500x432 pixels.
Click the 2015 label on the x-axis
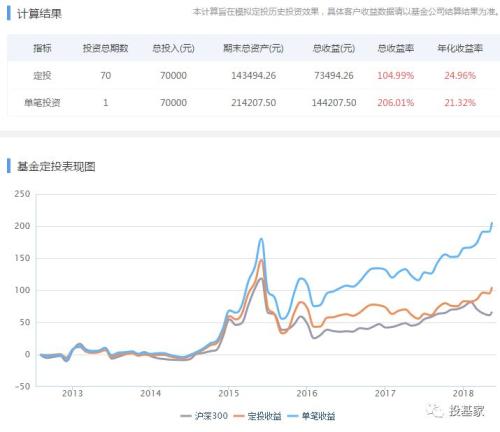pos(229,393)
